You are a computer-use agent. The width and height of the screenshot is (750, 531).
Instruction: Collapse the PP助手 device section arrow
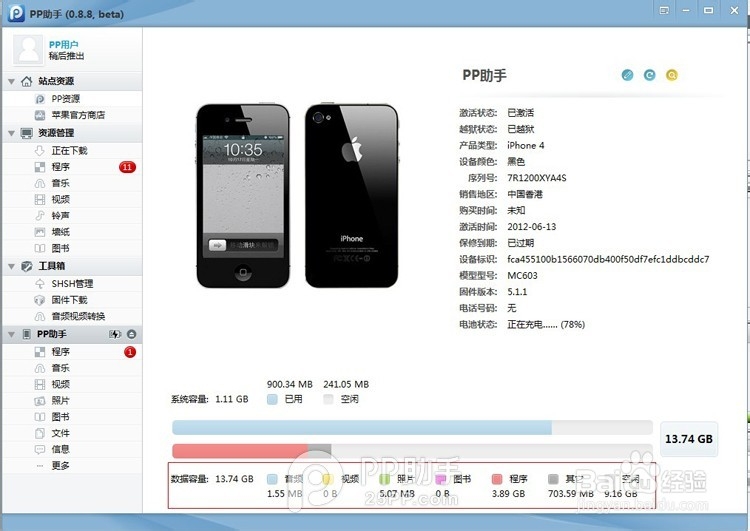(x=11, y=334)
